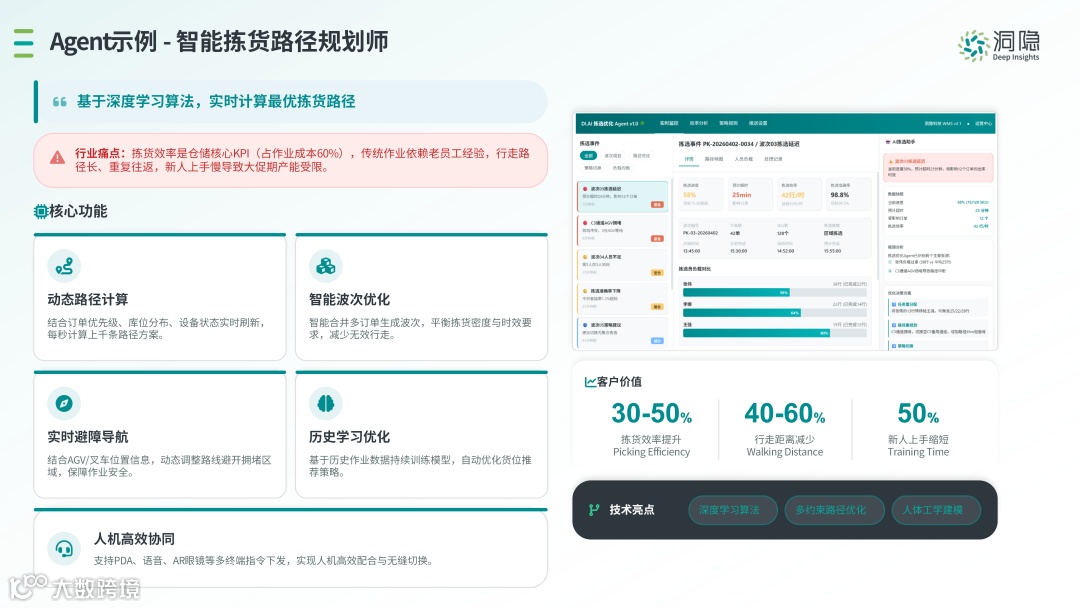The height and width of the screenshot is (608, 1080).
Task: Click the headset icon on 人机高效协同 card
Action: point(64,549)
